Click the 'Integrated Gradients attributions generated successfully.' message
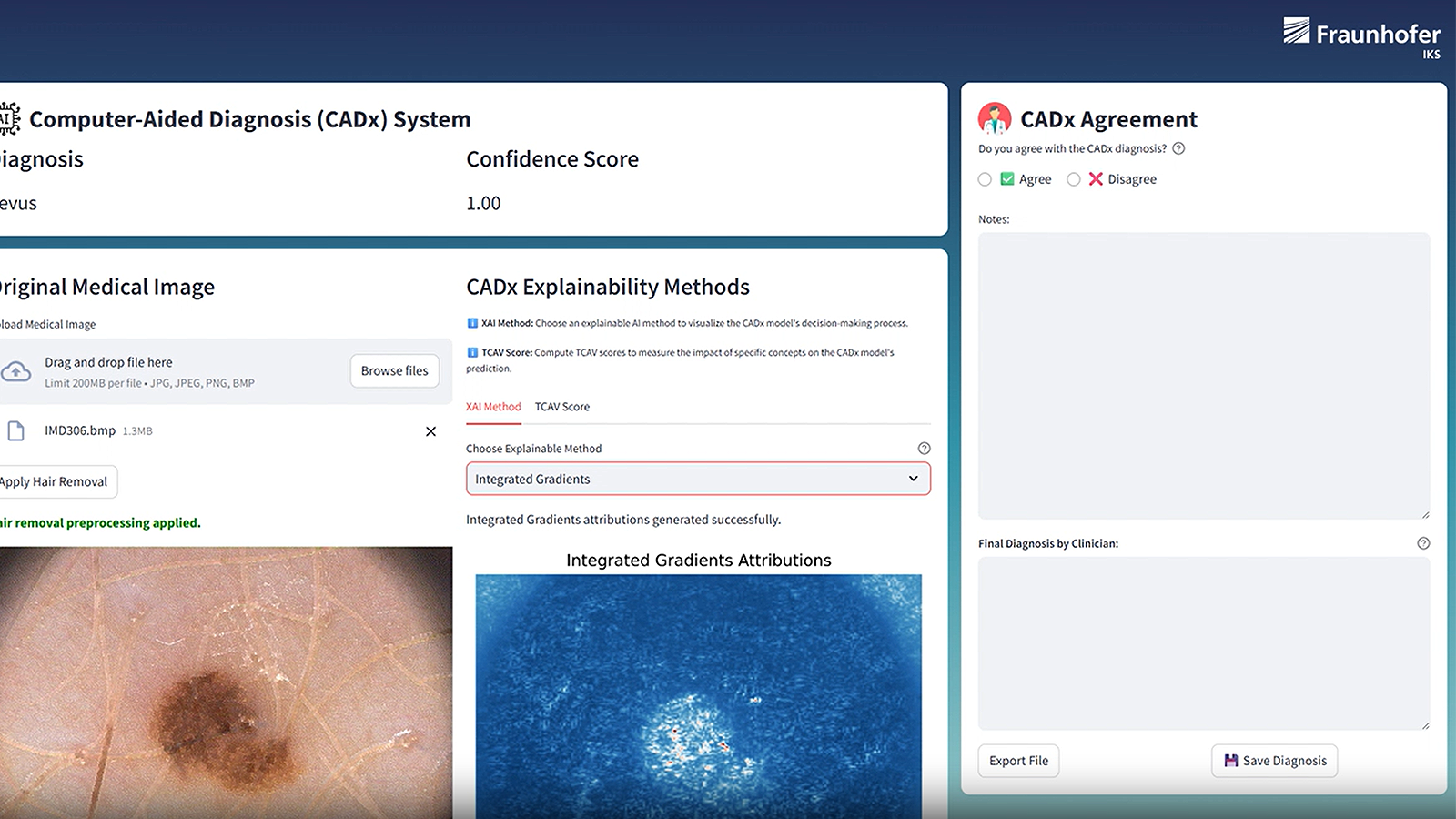1456x819 pixels. pos(623,520)
